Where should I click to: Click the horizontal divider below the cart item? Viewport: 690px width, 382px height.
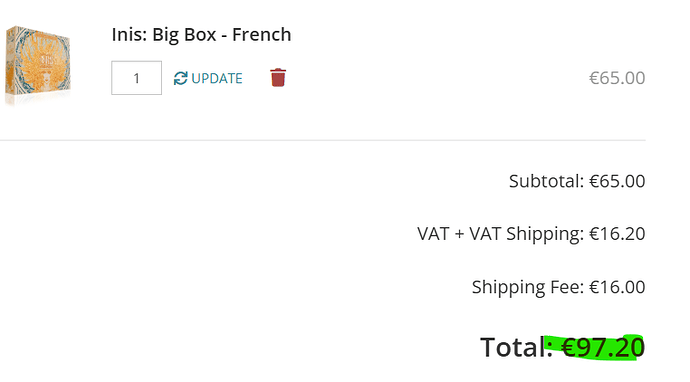[323, 140]
